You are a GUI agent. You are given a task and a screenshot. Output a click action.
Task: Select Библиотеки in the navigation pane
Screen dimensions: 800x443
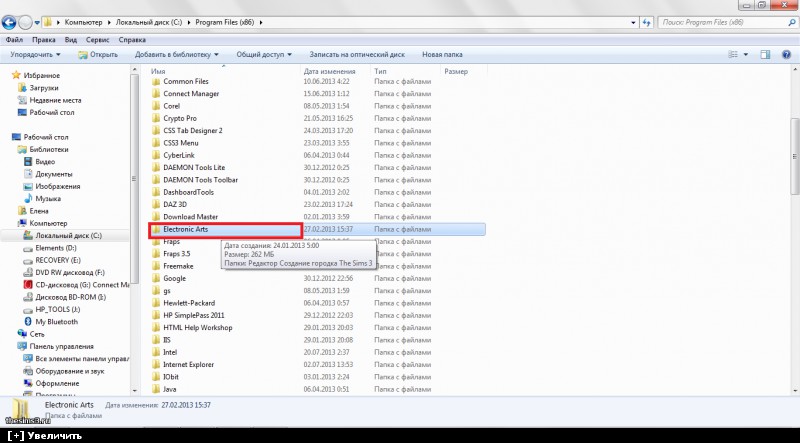tap(48, 150)
